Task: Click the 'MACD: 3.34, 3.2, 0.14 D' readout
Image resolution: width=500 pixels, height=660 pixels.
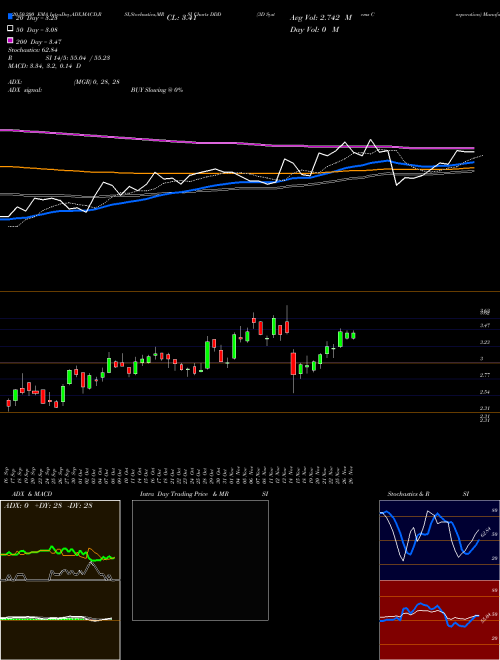Action: (45, 66)
